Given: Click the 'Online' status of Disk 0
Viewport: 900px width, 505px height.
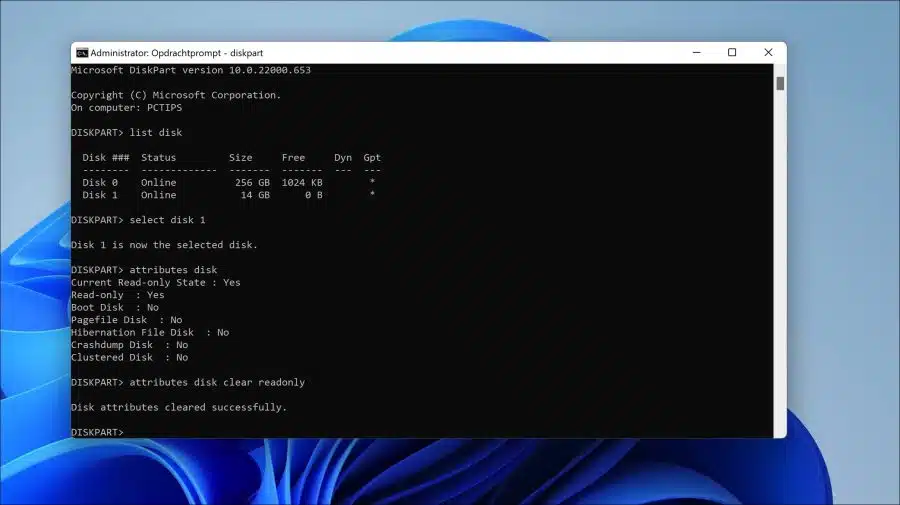Looking at the screenshot, I should [158, 182].
